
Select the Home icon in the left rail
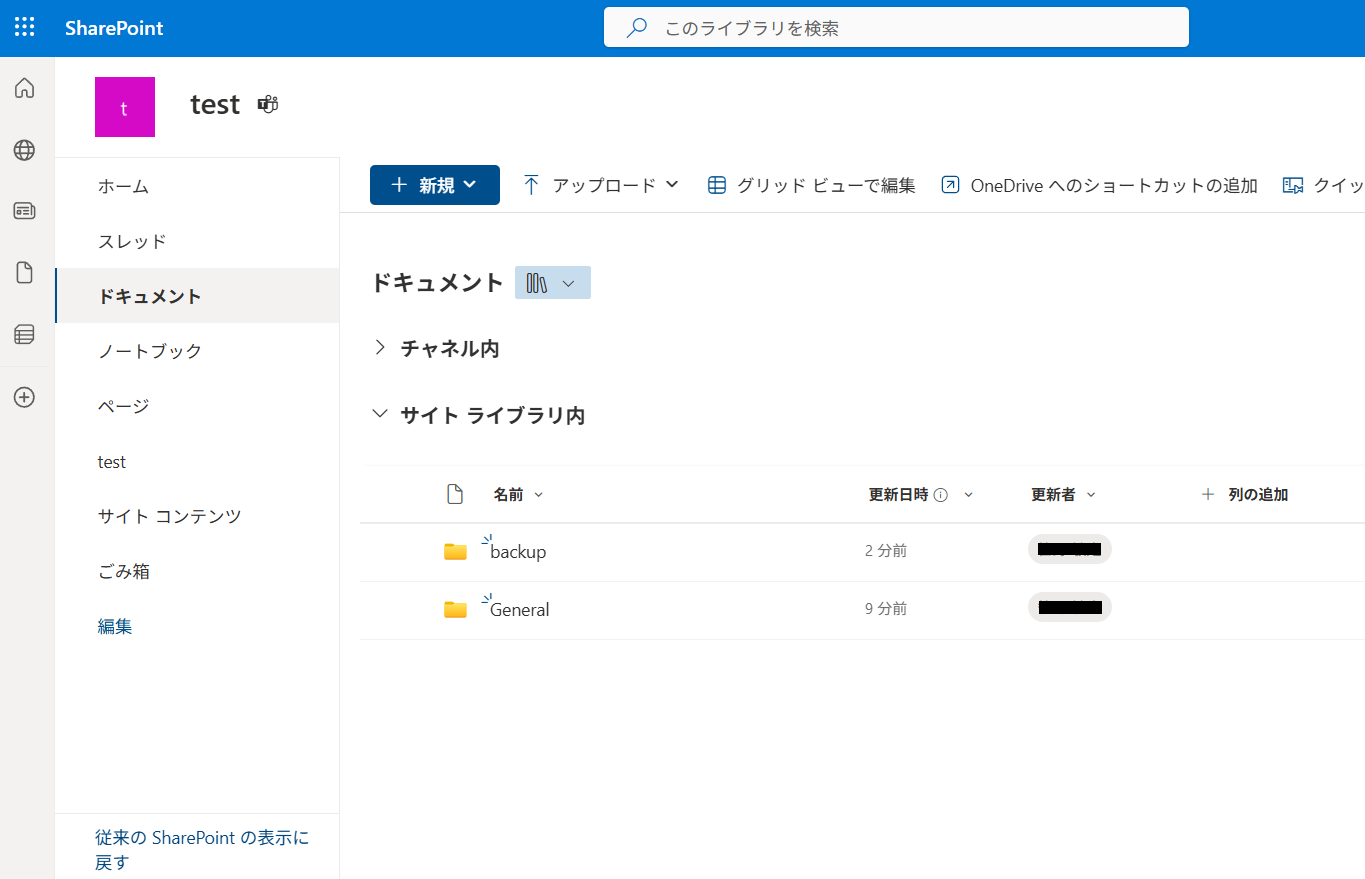click(23, 88)
